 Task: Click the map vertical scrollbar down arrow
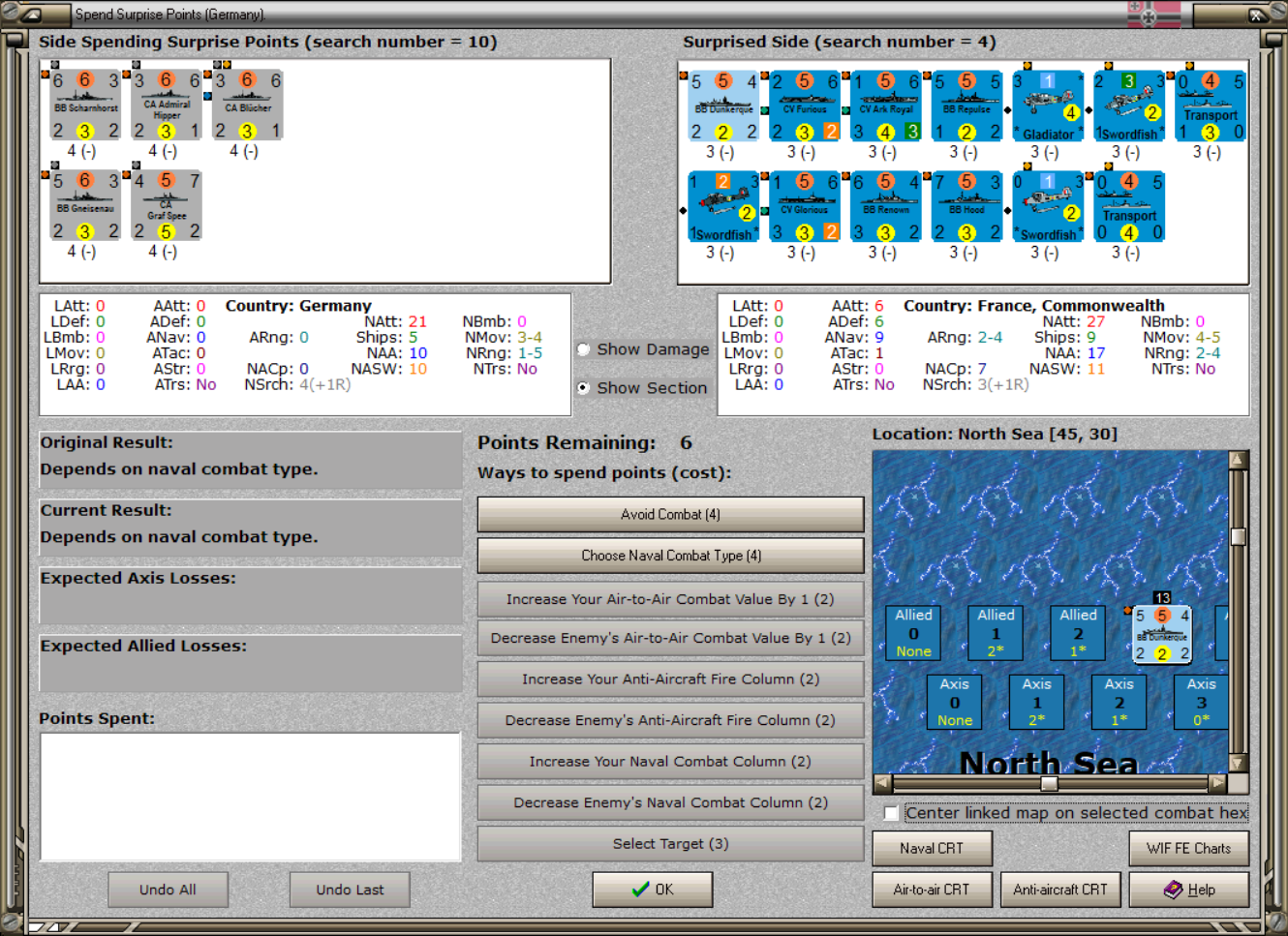tap(1238, 763)
